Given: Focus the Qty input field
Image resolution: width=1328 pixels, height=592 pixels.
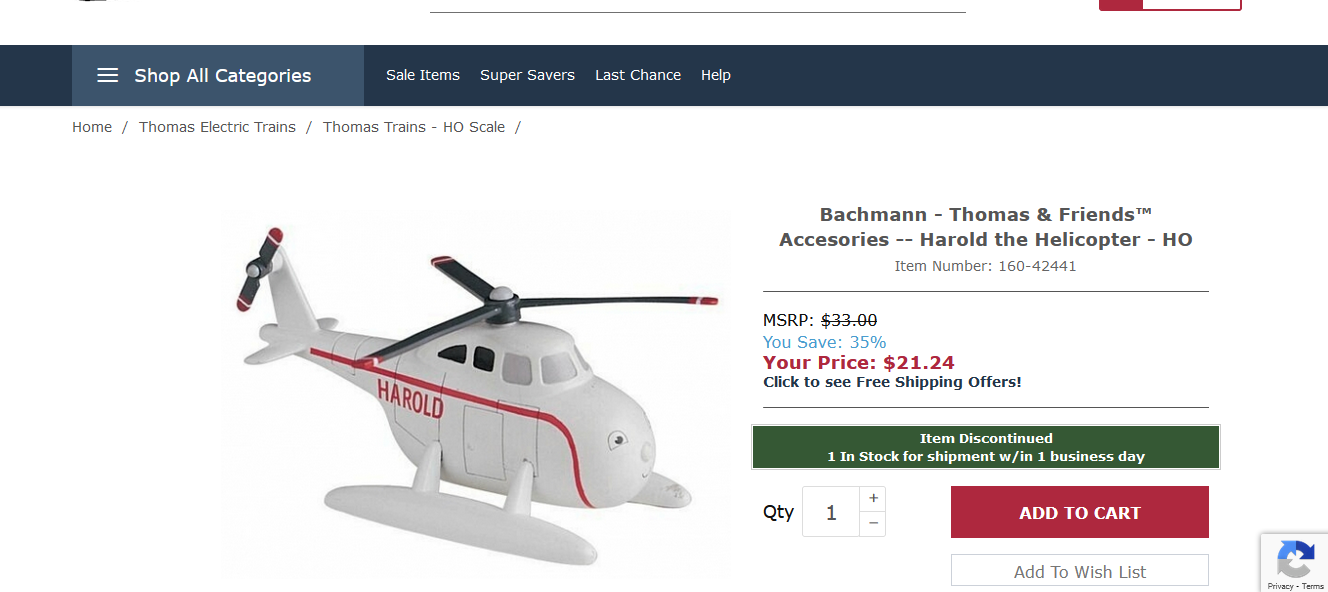Looking at the screenshot, I should [831, 512].
